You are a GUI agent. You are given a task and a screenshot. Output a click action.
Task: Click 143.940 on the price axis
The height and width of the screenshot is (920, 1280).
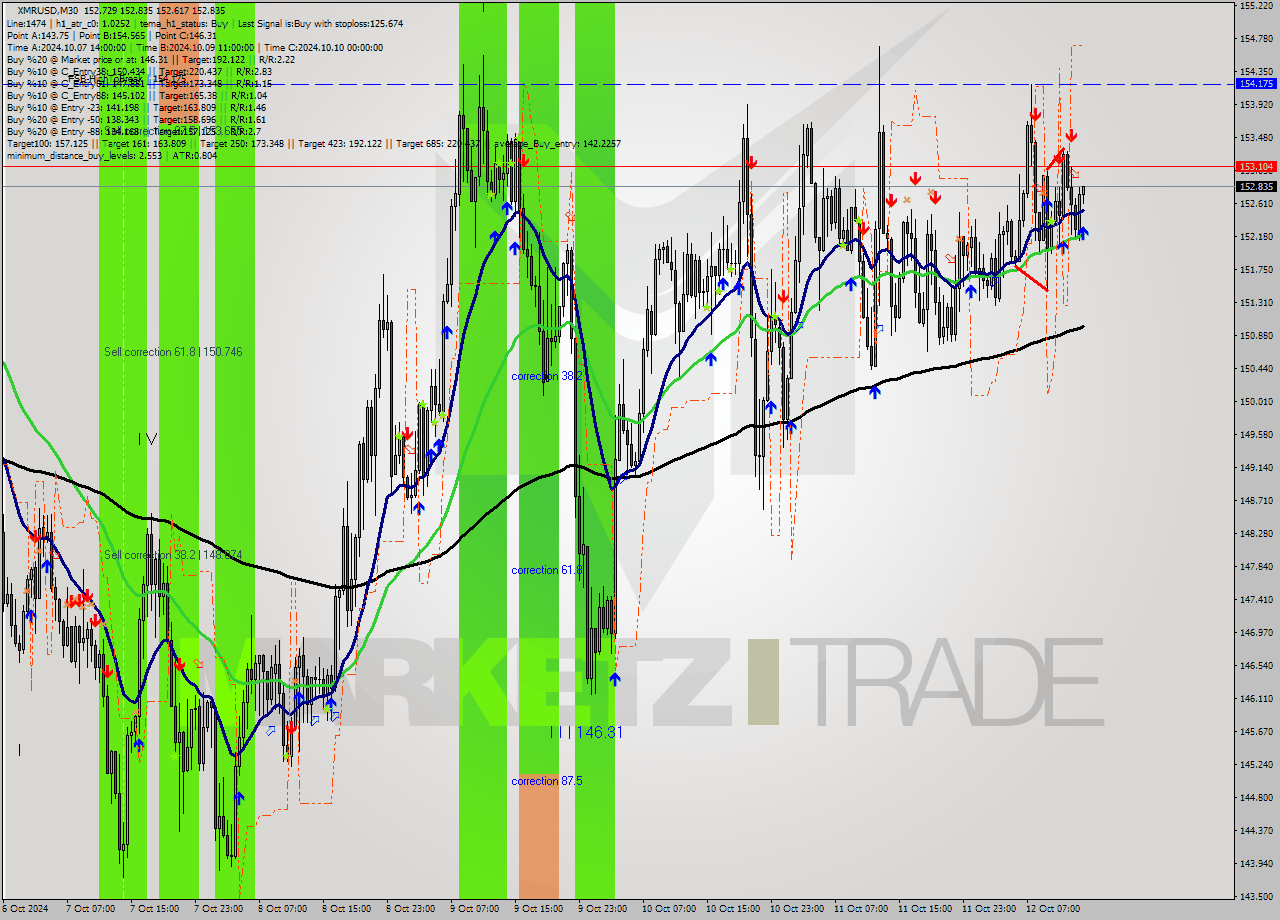point(1256,863)
